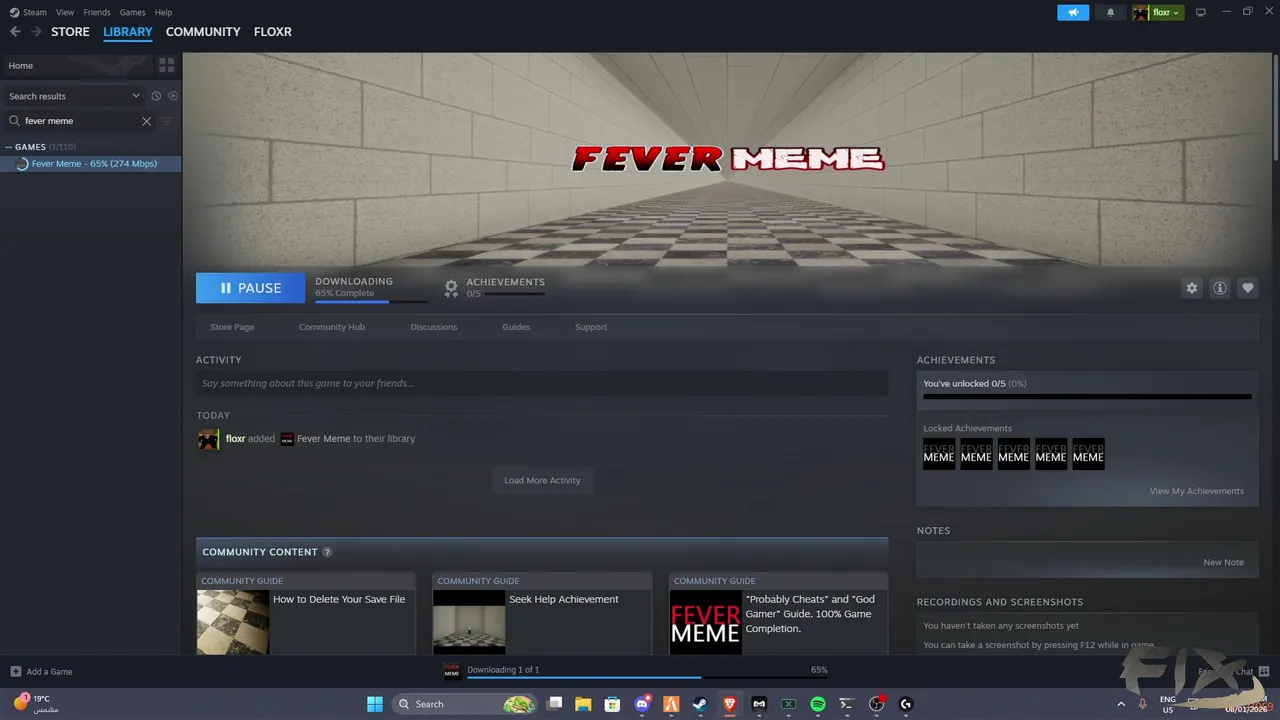Open game settings gear icon

(1192, 288)
